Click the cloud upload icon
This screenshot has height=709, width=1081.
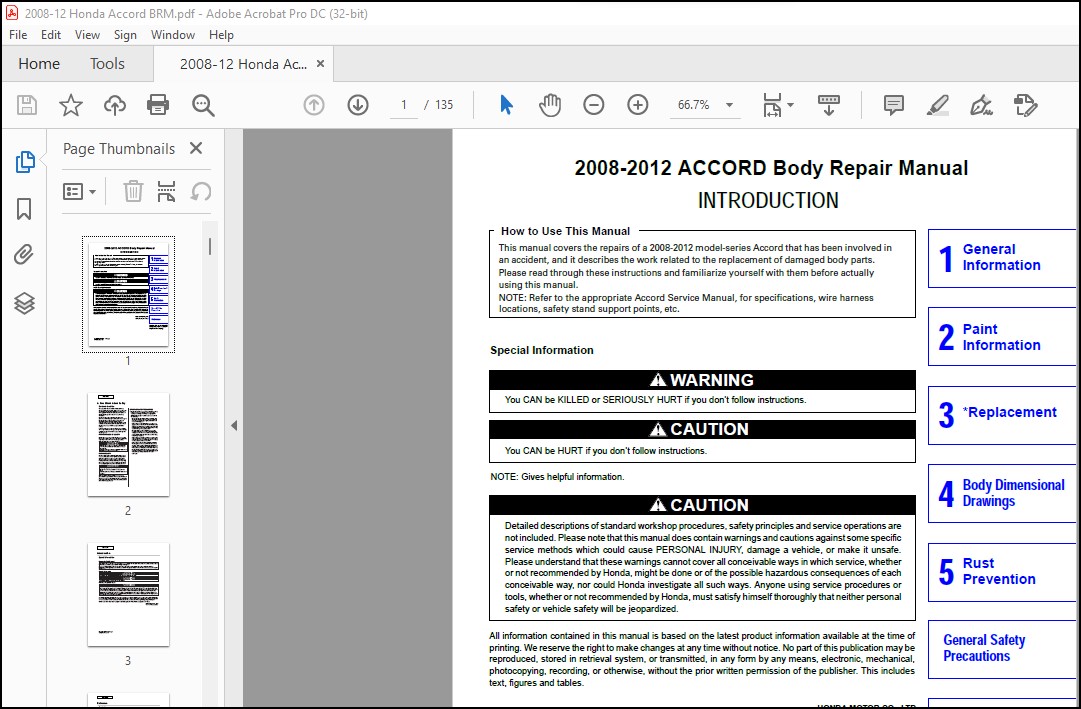pyautogui.click(x=114, y=105)
